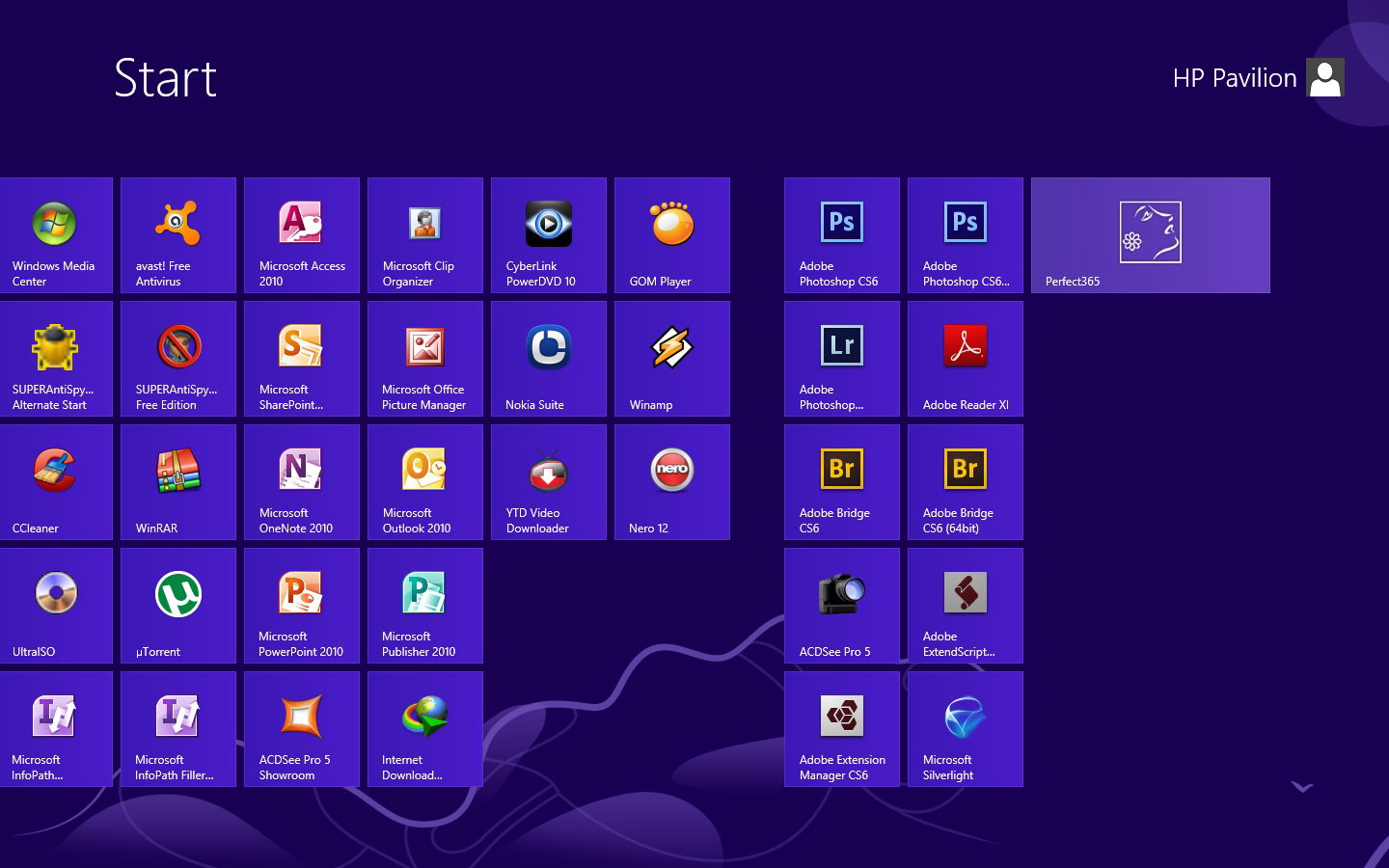Open Microsoft PowerPoint 2010
Screen dimensions: 1389x868
[302, 606]
